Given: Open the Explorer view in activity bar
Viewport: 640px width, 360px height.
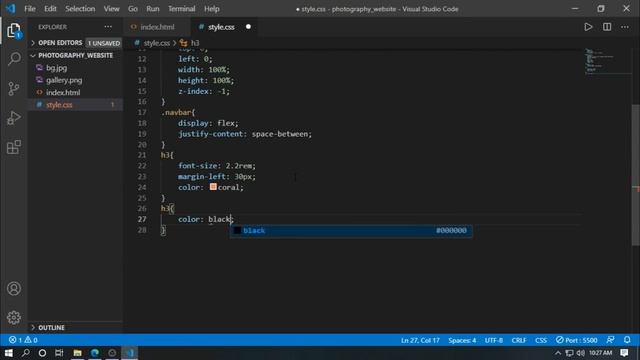Looking at the screenshot, I should coord(13,31).
